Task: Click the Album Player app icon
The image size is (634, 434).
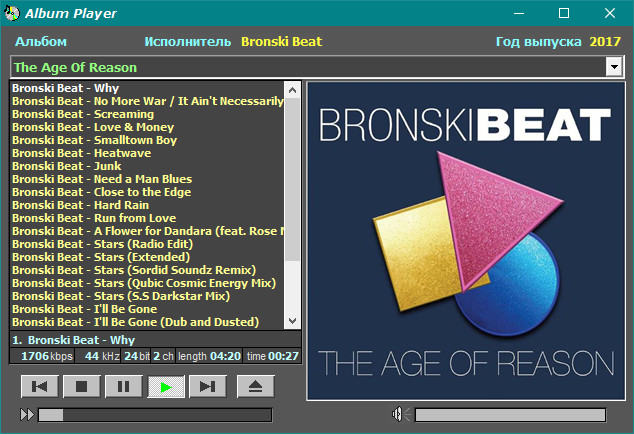Action: pyautogui.click(x=12, y=13)
